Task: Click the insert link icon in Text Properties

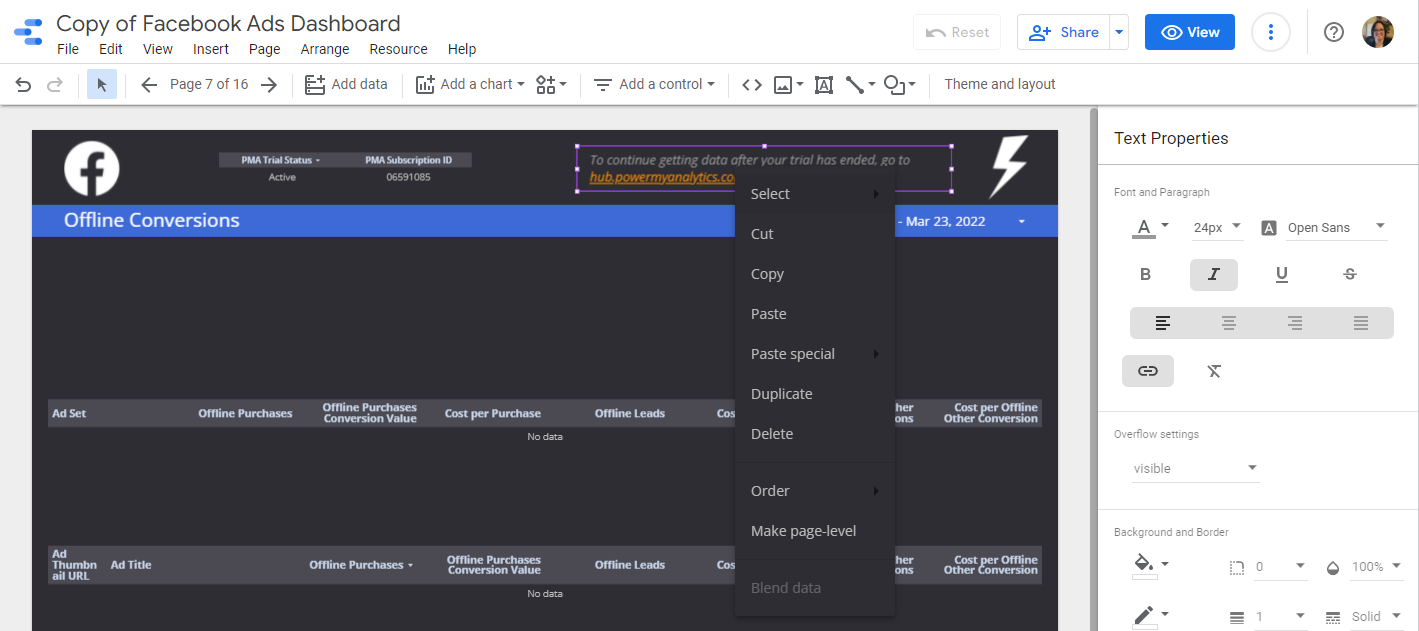Action: pos(1148,371)
